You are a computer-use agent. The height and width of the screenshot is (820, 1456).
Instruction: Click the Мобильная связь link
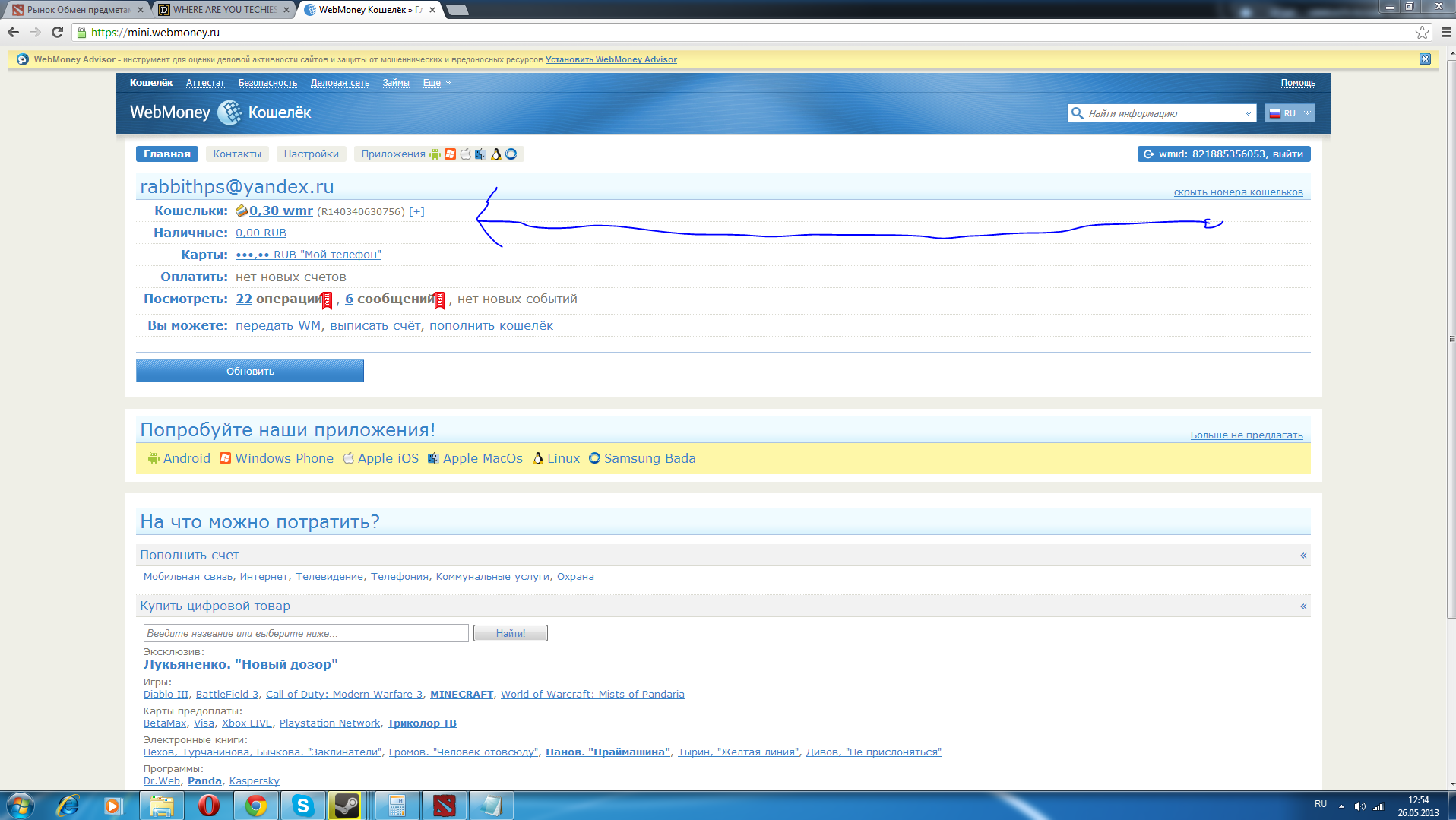point(188,577)
